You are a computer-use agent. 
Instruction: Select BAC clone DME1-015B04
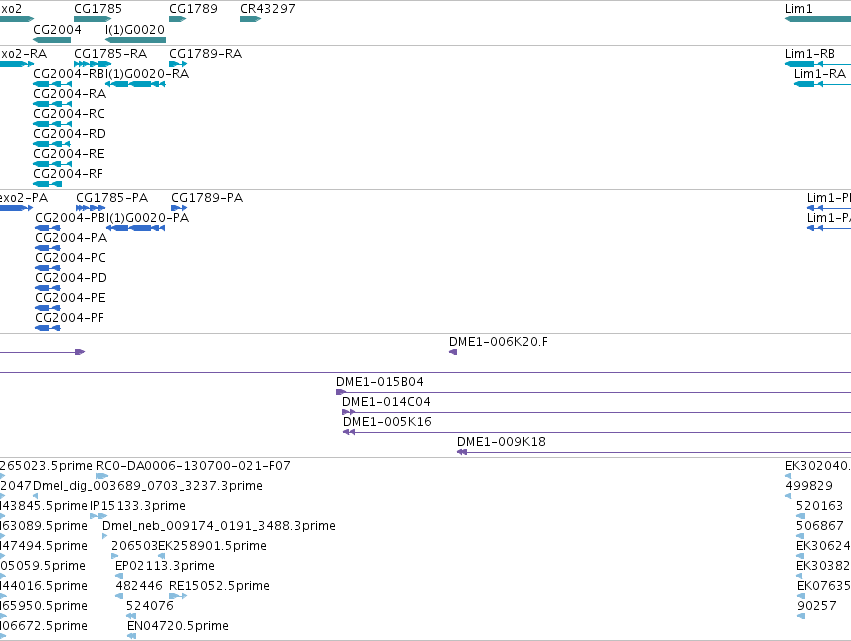[593, 392]
